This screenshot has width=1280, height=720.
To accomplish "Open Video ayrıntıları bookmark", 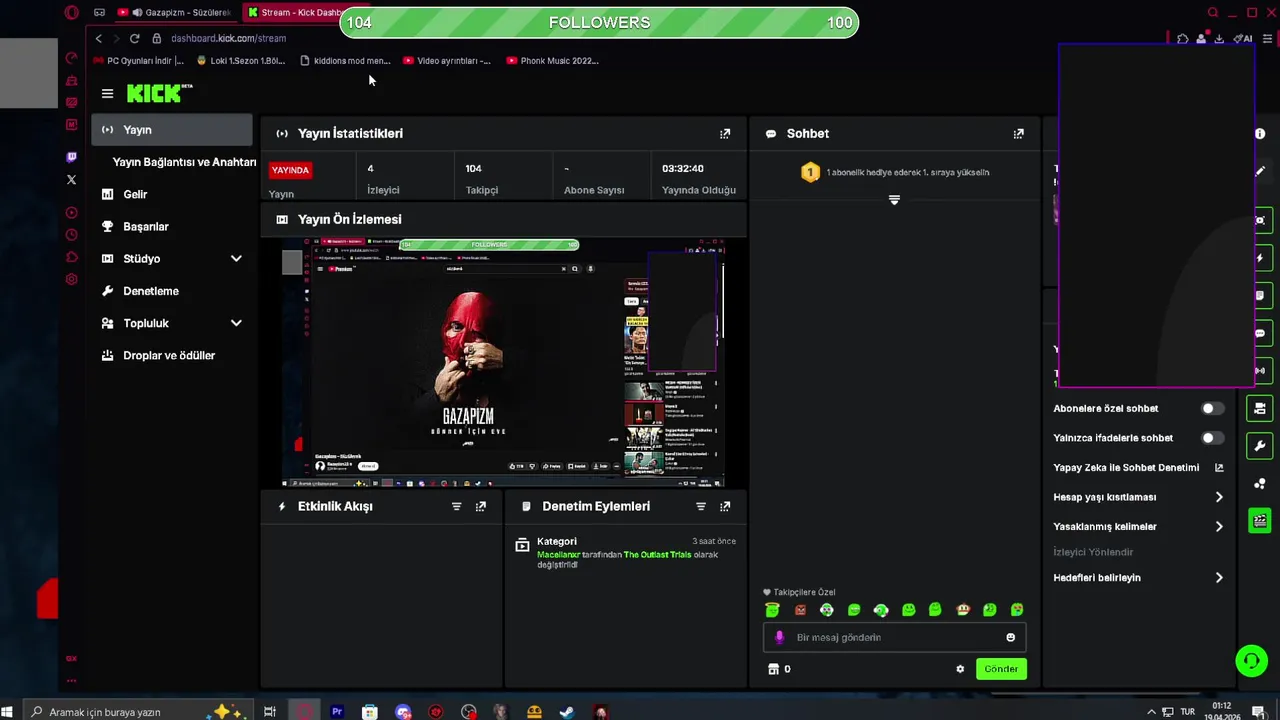I will [447, 61].
